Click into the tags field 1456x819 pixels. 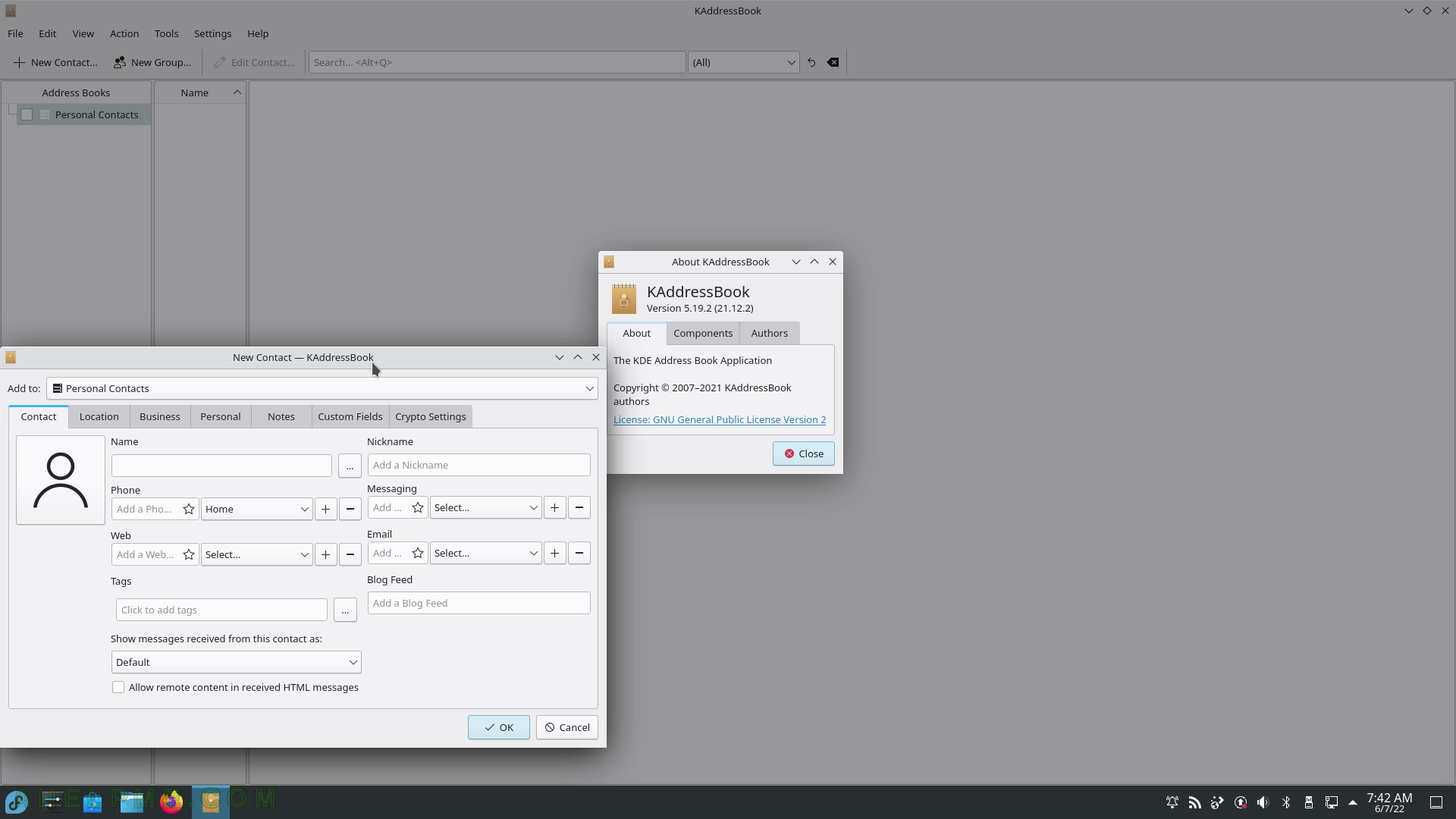[221, 610]
